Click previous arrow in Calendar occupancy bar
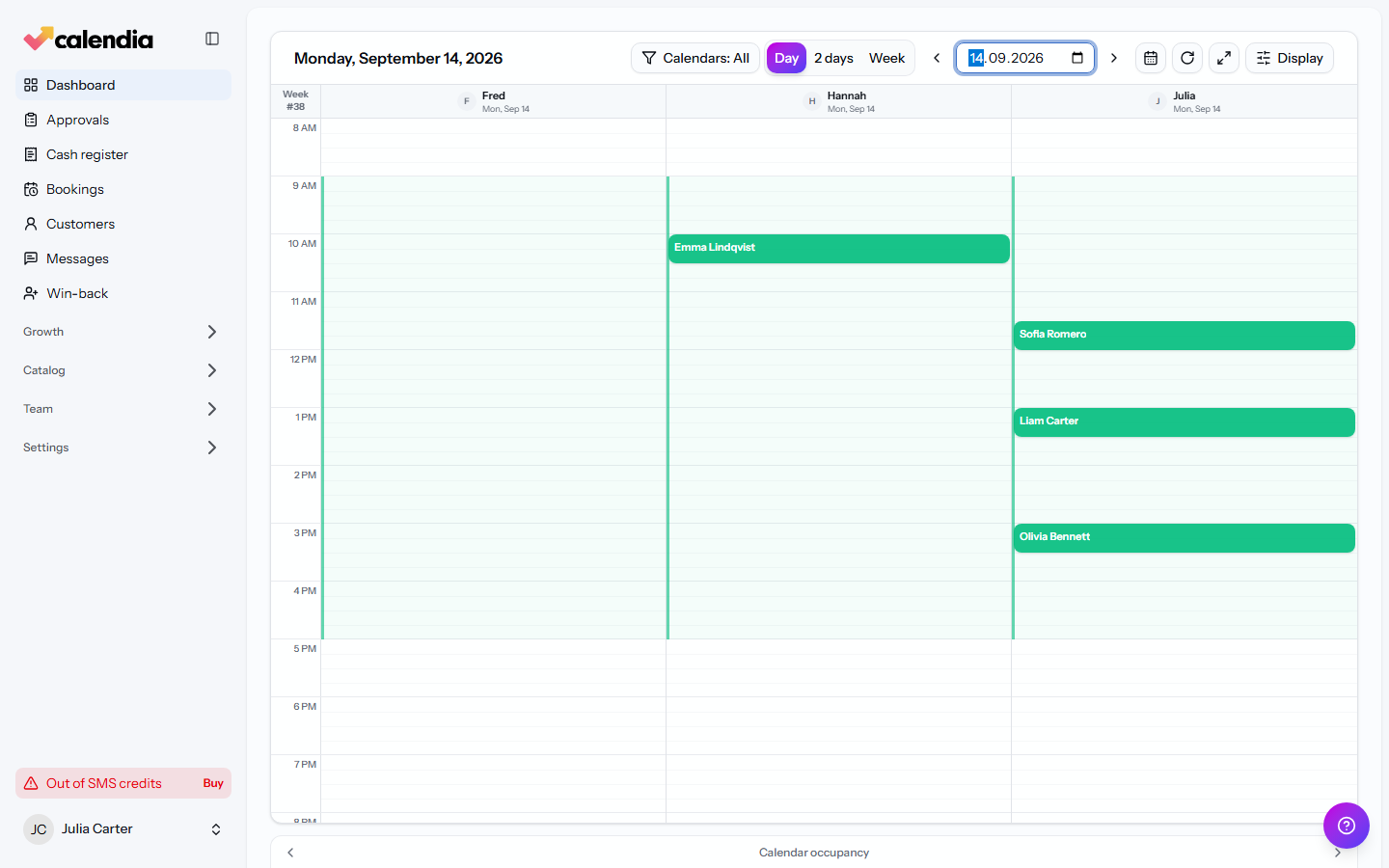Image resolution: width=1389 pixels, height=868 pixels. [290, 853]
